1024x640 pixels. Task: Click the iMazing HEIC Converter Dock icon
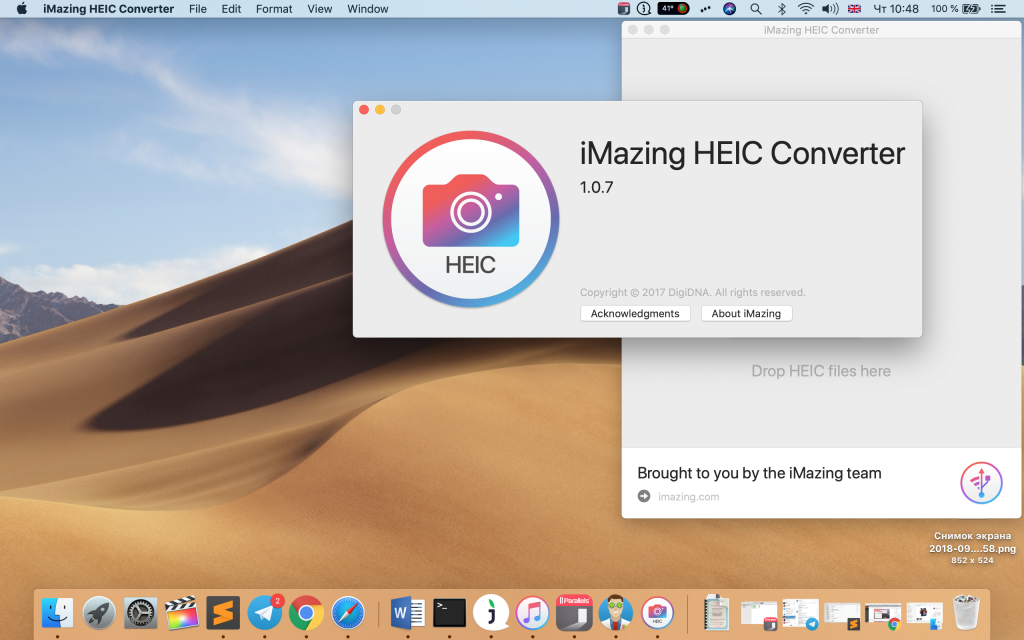[x=657, y=611]
